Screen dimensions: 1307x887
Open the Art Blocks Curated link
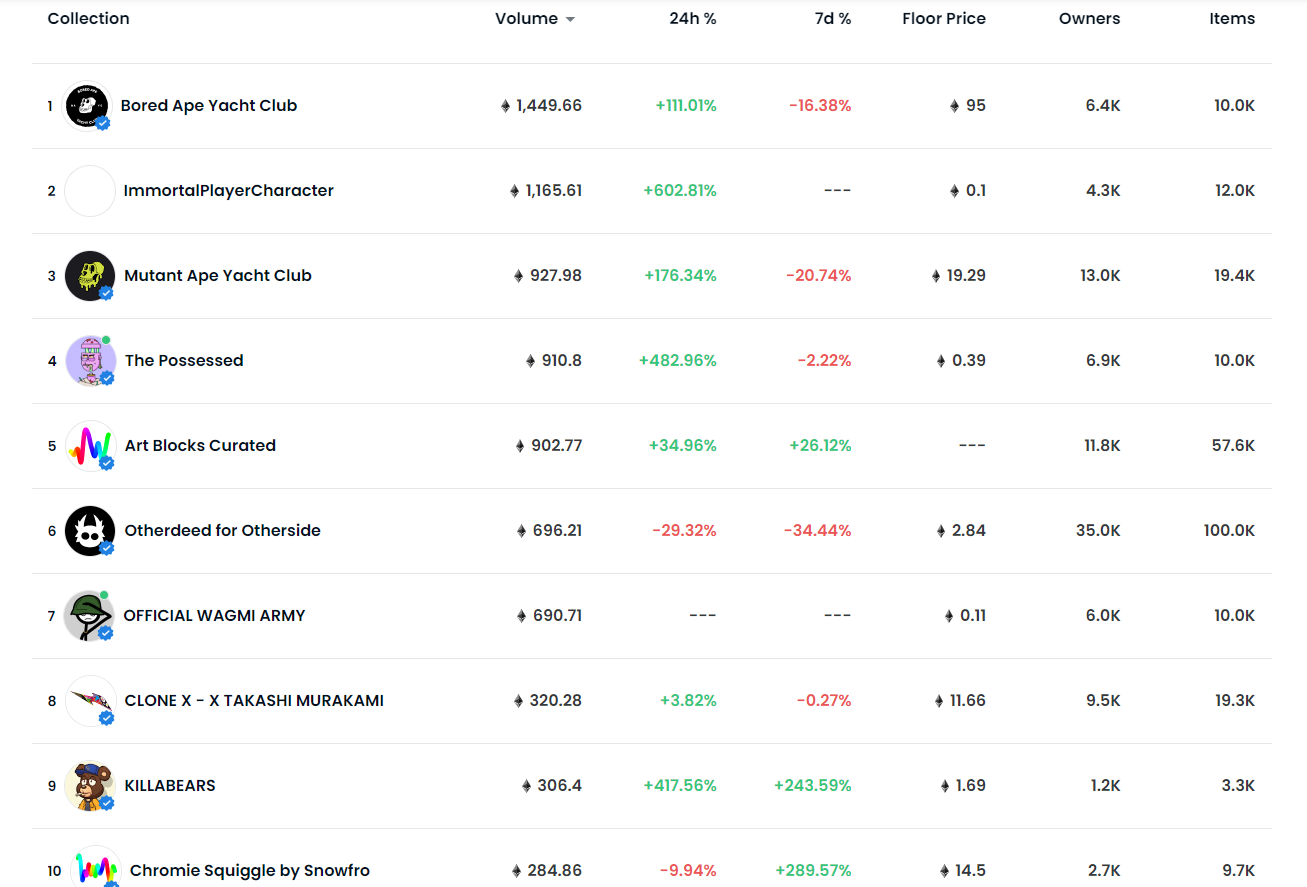click(x=200, y=446)
